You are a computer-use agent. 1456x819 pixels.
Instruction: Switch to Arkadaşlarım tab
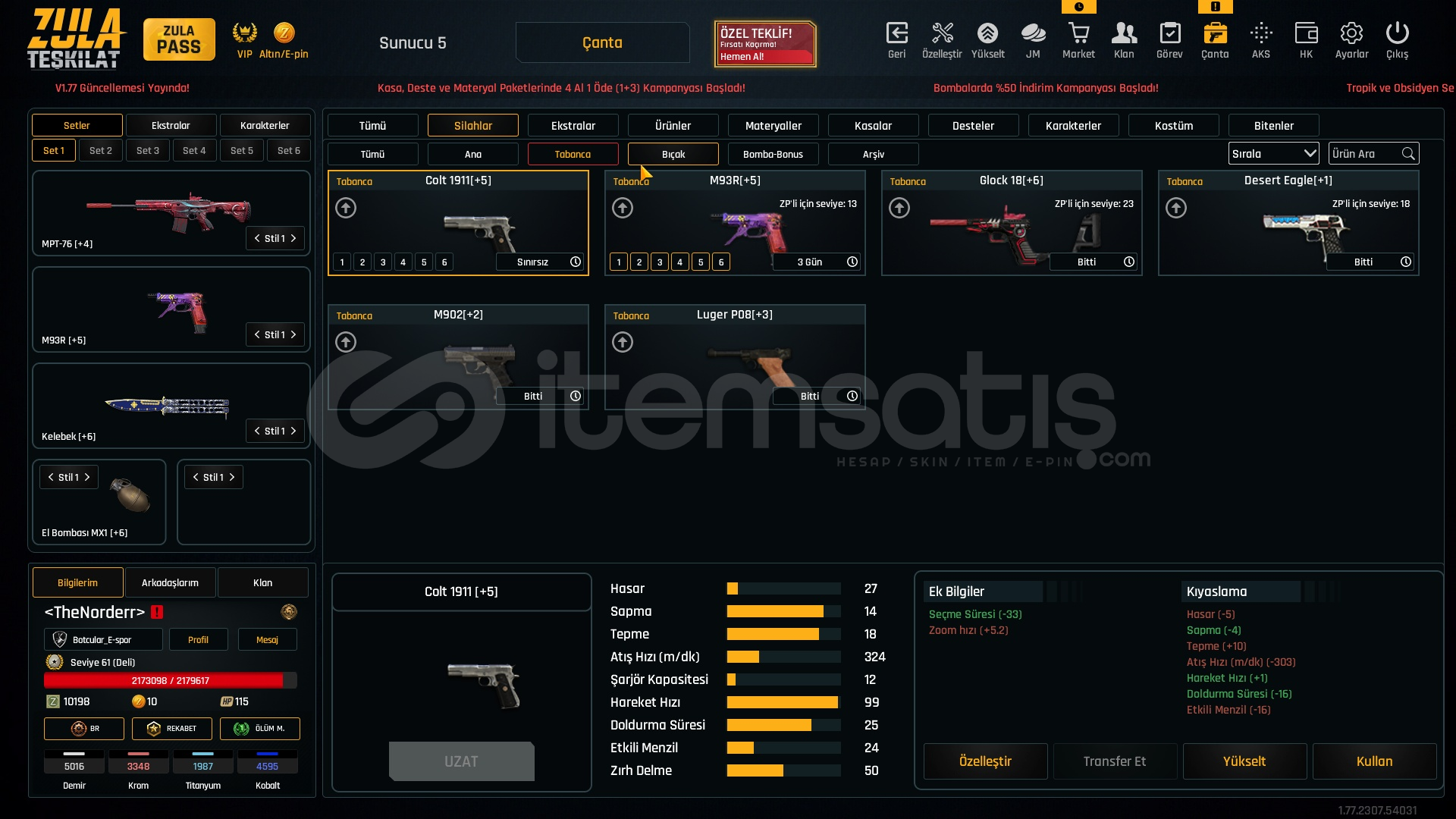coord(171,582)
